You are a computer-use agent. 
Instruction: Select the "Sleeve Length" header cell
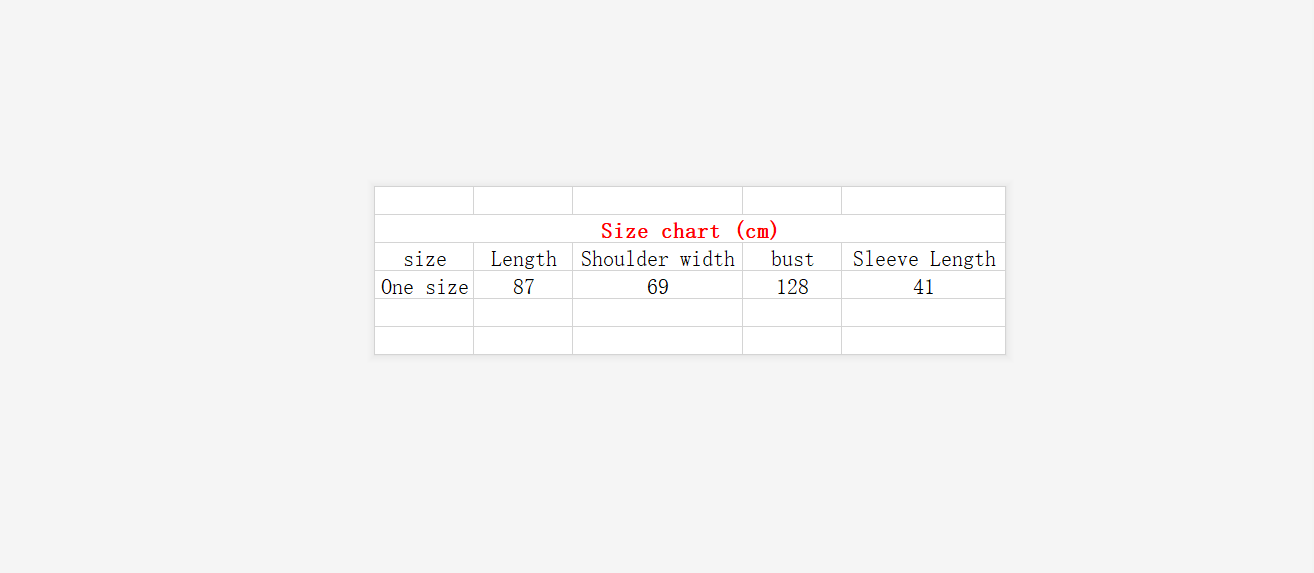pos(923,258)
